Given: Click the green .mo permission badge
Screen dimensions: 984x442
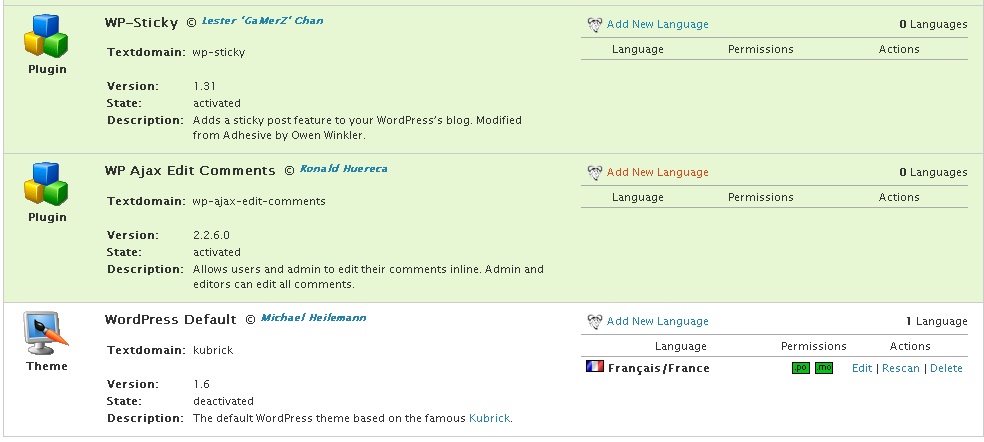Looking at the screenshot, I should [823, 368].
